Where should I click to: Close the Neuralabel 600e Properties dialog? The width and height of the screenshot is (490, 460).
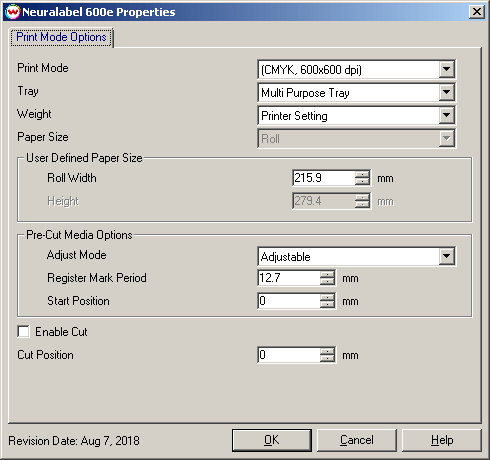point(477,12)
